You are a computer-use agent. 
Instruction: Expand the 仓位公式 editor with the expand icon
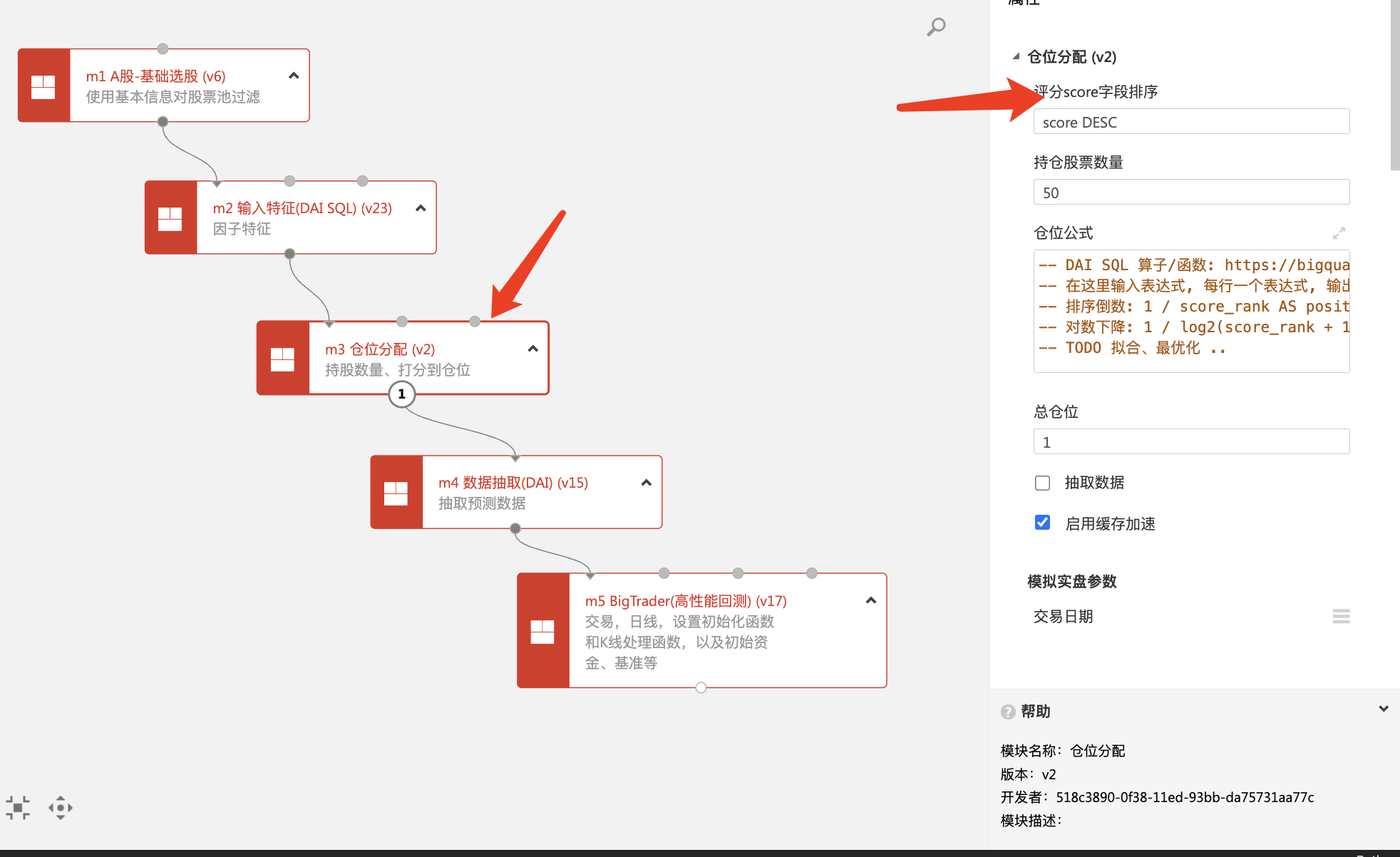point(1339,233)
